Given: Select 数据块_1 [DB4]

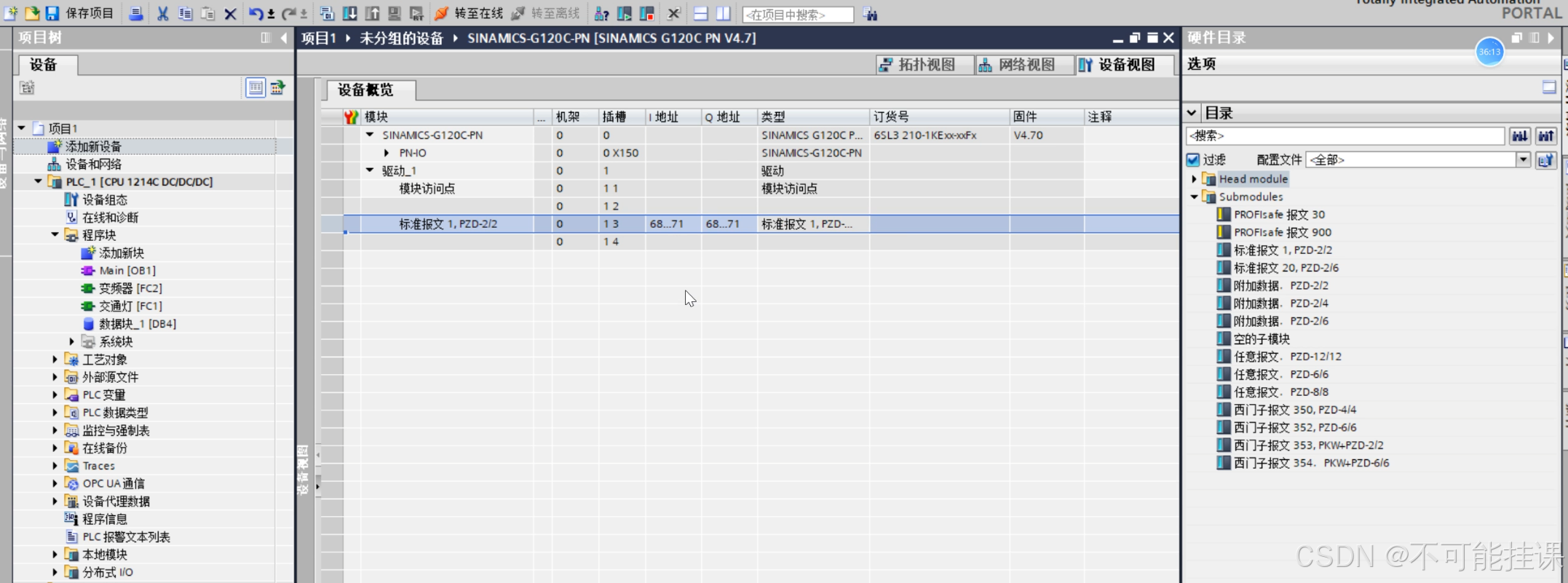Looking at the screenshot, I should 137,324.
